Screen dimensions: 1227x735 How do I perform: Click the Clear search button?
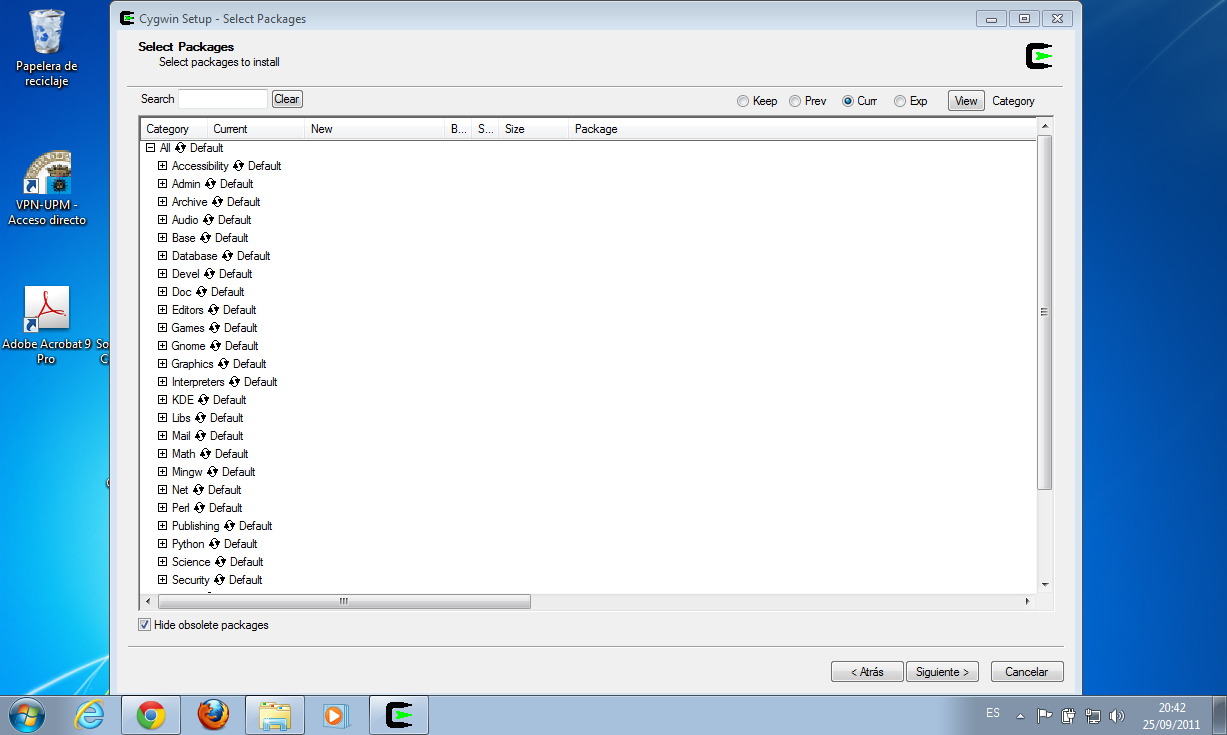(x=287, y=99)
